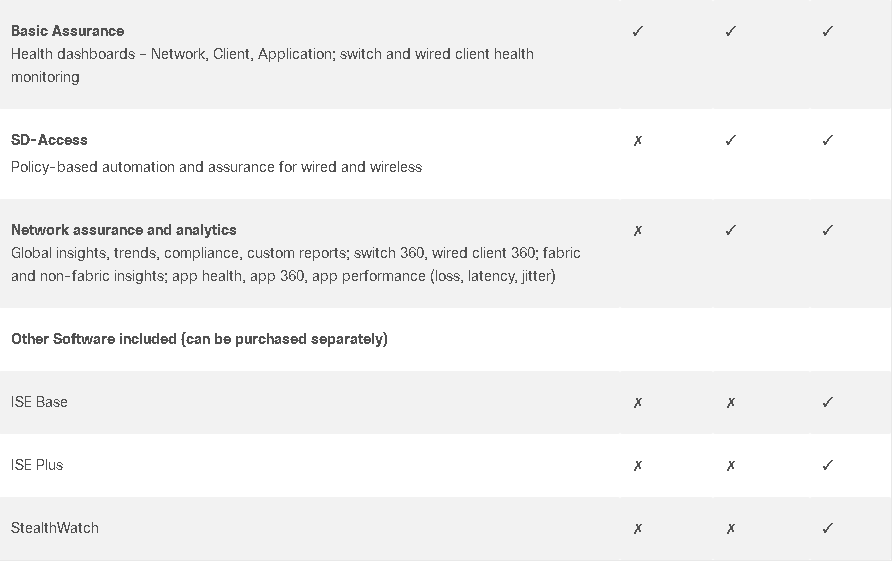
Task: Click the X mark in SD-Access row
Action: pos(638,141)
